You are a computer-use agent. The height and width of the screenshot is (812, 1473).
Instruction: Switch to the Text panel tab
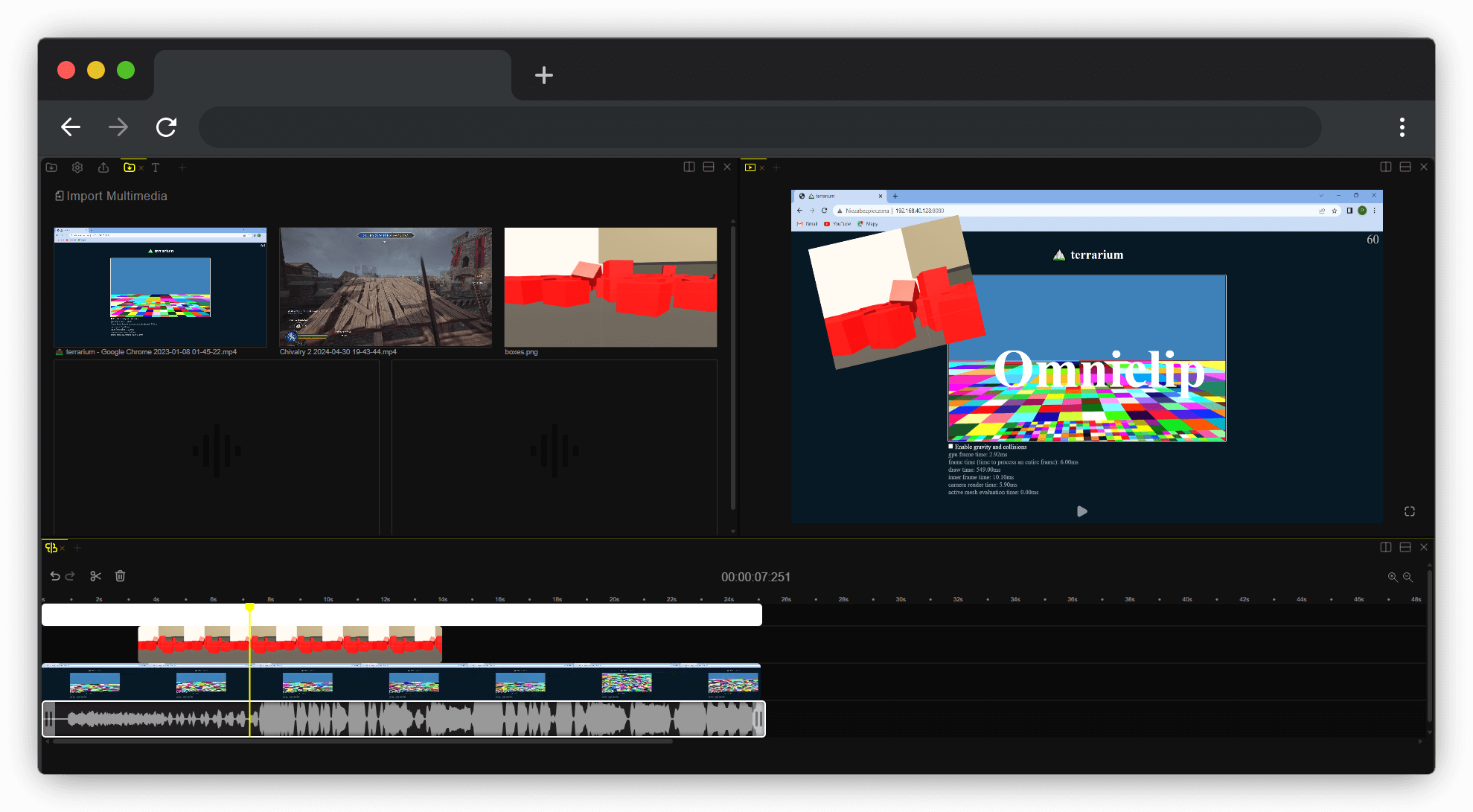click(x=156, y=167)
